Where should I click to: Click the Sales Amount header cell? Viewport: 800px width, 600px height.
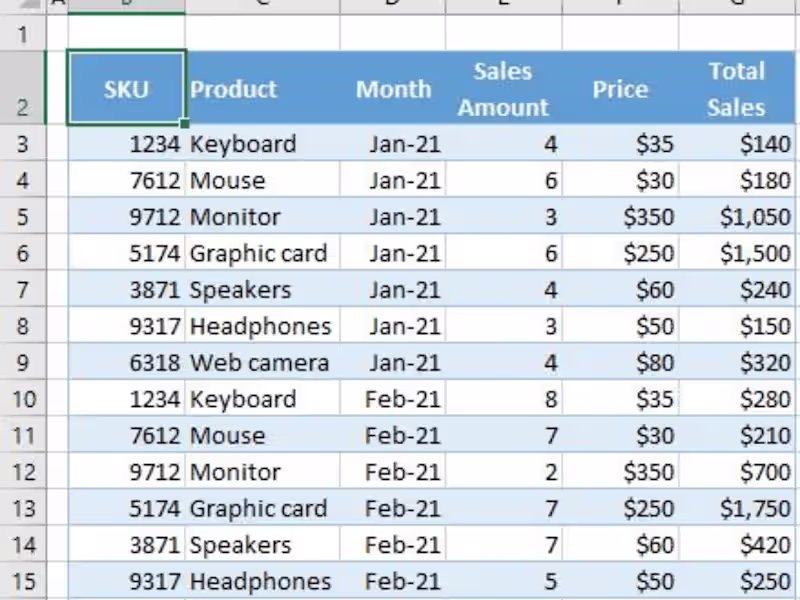(x=503, y=89)
